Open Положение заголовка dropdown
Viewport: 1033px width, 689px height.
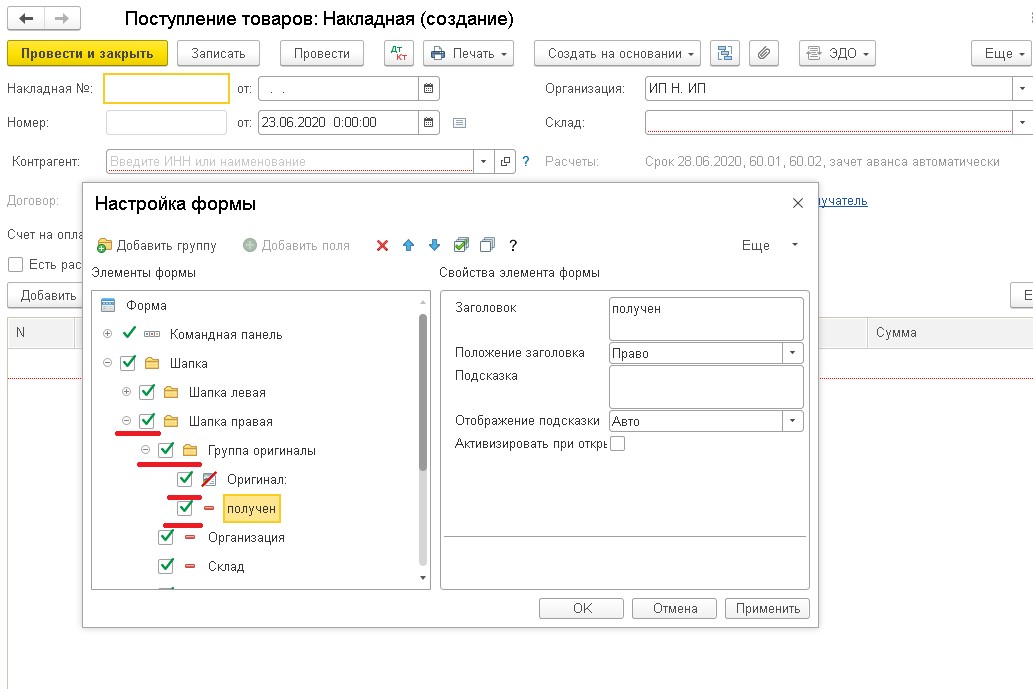tap(793, 353)
